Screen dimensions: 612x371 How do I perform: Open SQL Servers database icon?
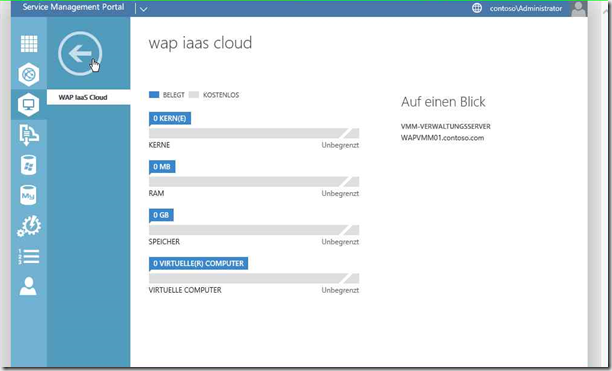pos(28,165)
